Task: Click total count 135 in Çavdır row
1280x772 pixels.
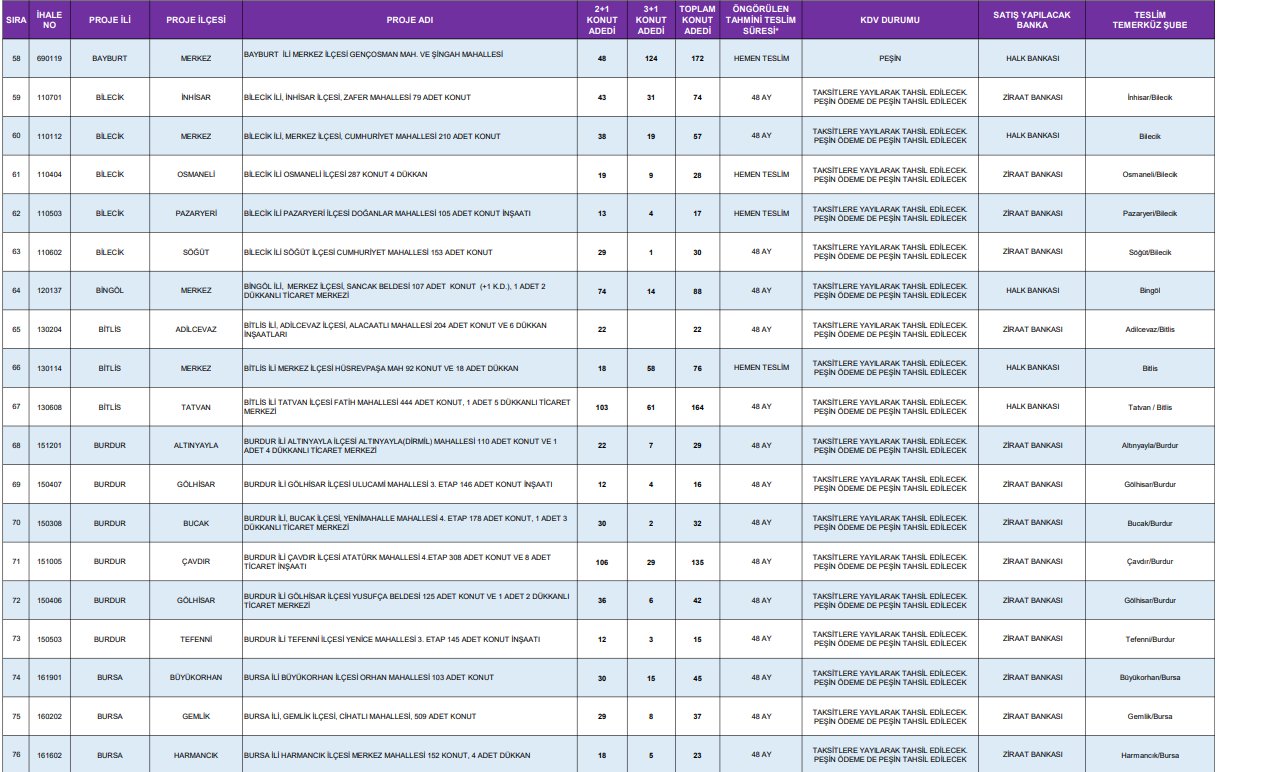Action: [x=697, y=561]
